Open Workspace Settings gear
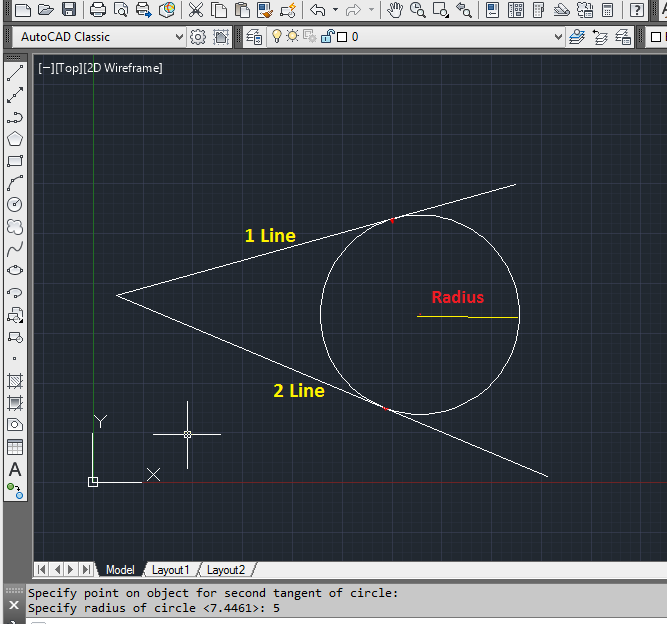Screen dimensions: 667x624 pyautogui.click(x=198, y=37)
